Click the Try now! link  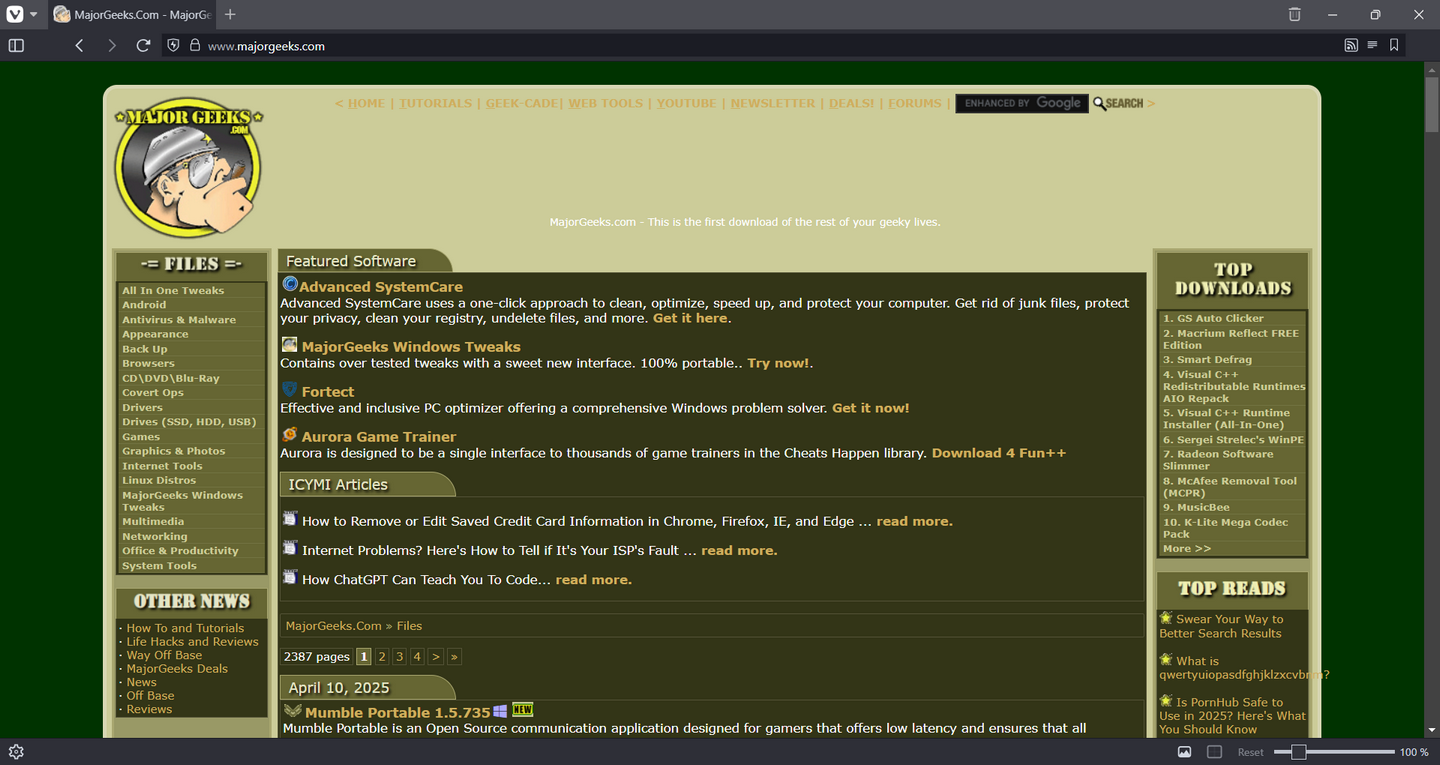pyautogui.click(x=778, y=363)
